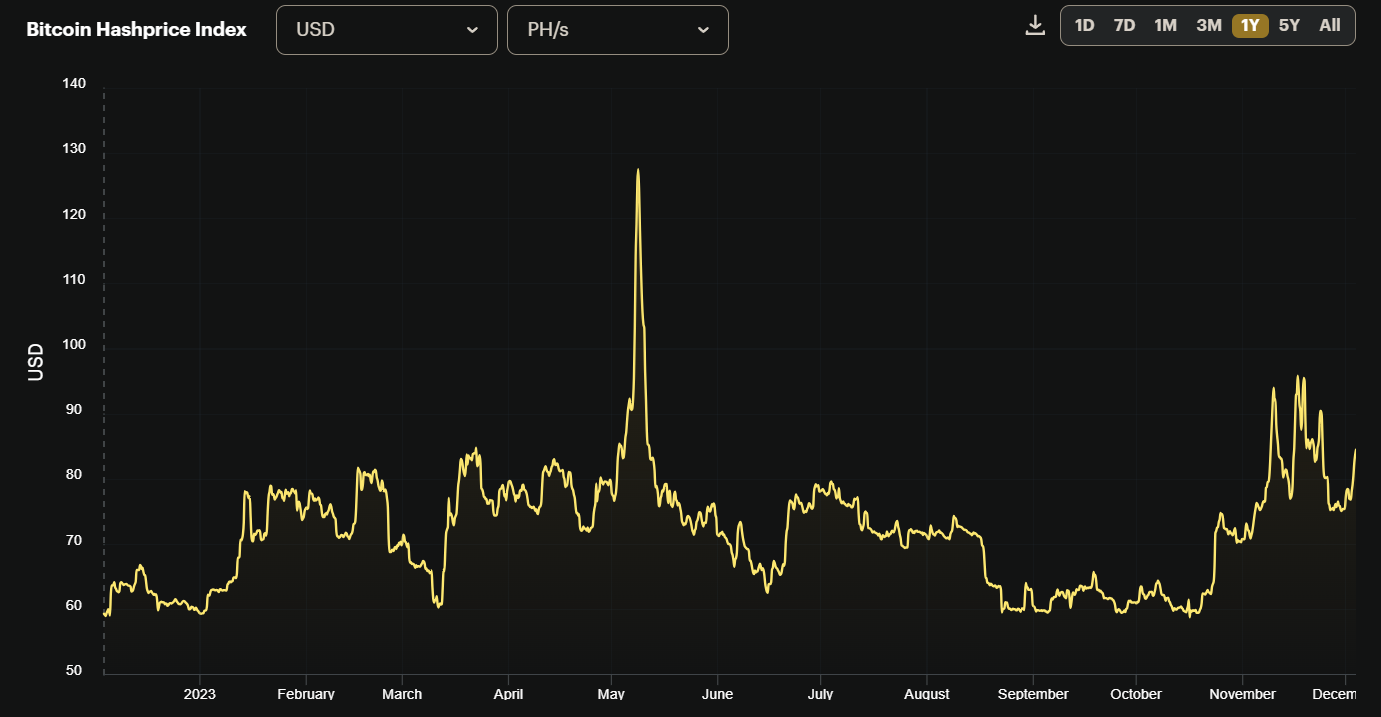The width and height of the screenshot is (1381, 717).
Task: Click the October x-axis label
Action: pyautogui.click(x=1136, y=694)
